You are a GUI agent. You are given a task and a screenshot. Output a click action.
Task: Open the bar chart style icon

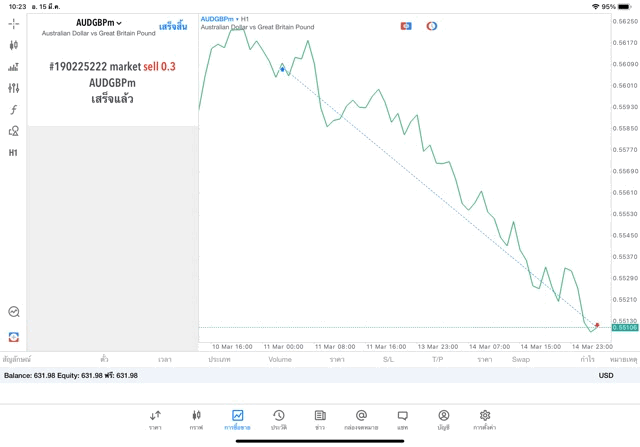click(x=13, y=67)
